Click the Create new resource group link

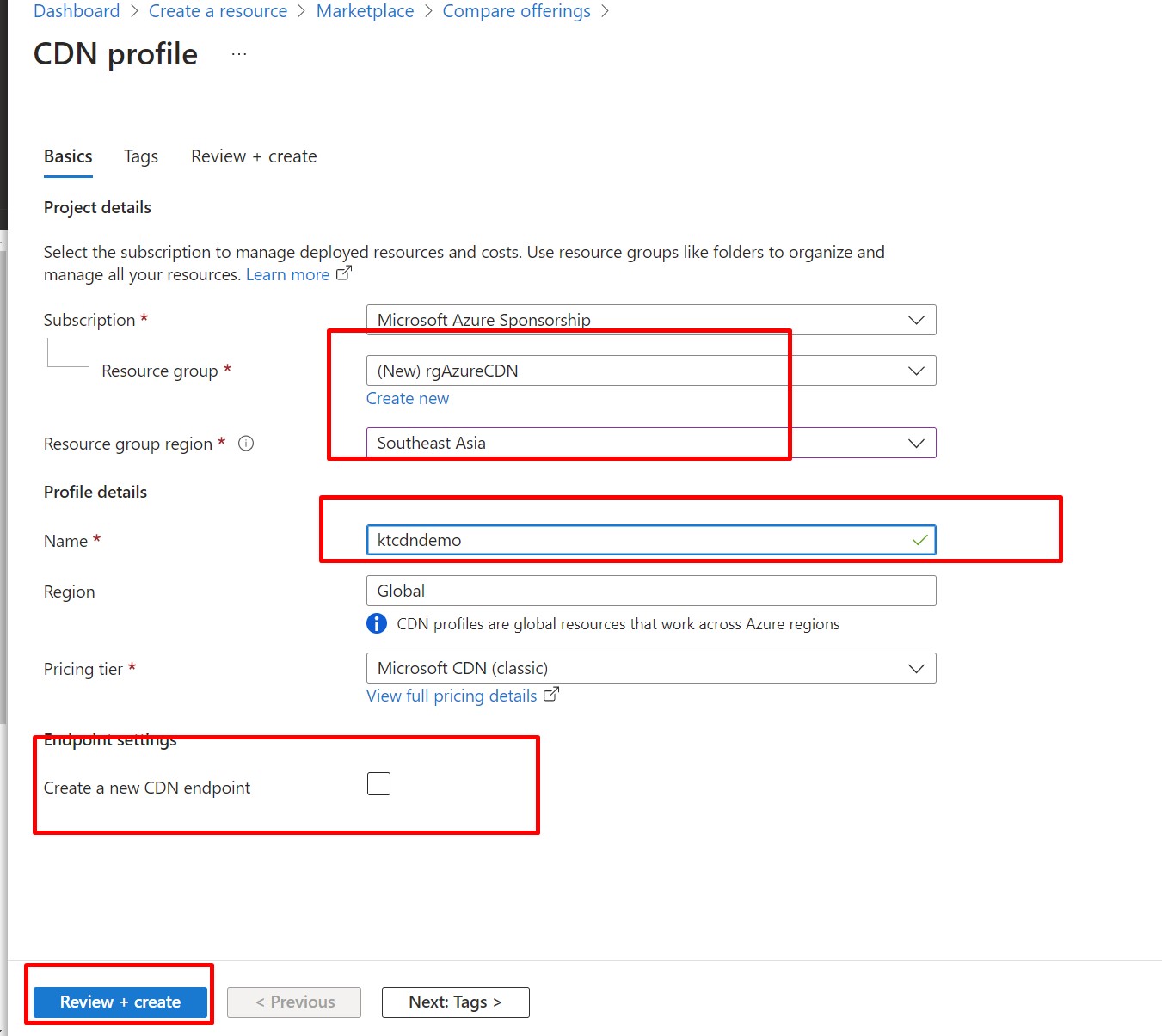tap(408, 398)
